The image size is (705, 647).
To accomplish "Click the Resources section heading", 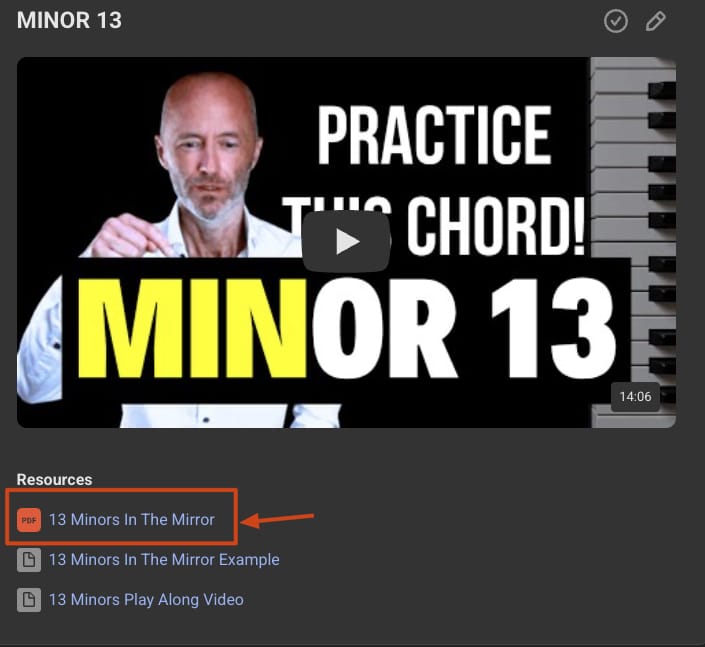I will click(54, 479).
